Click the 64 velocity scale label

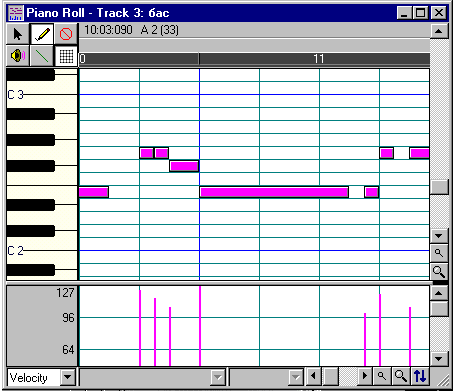point(68,350)
